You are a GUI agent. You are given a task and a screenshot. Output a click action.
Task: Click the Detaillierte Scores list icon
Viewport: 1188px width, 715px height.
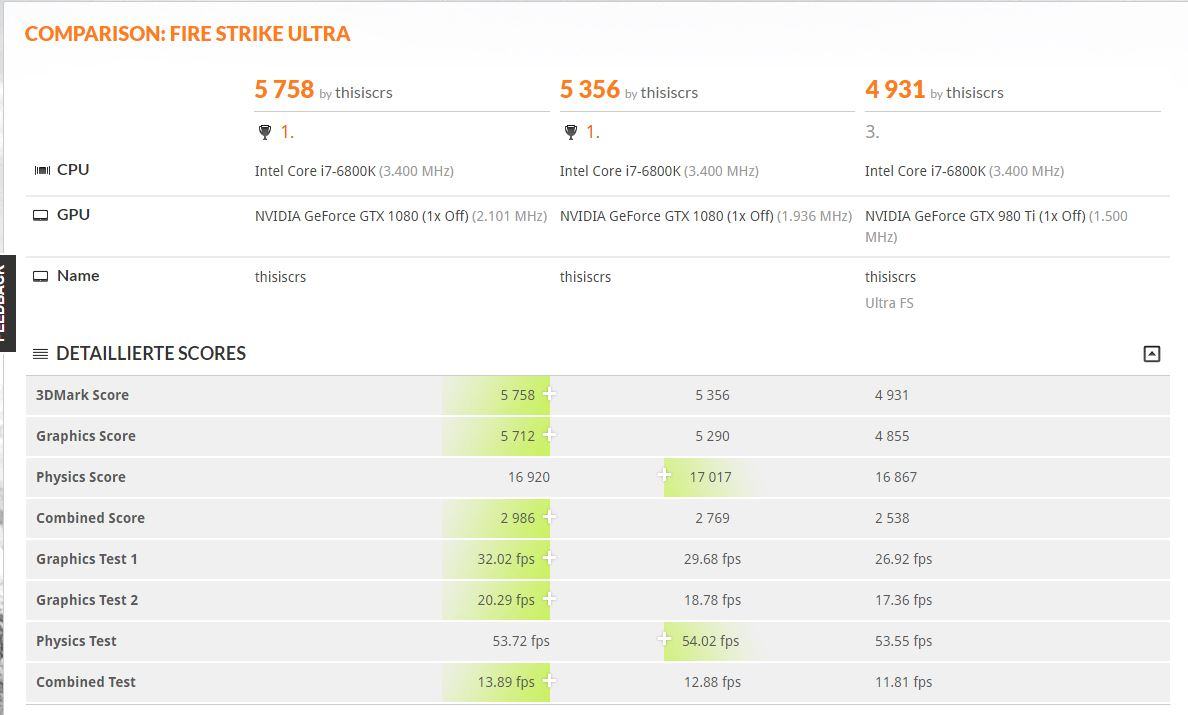coord(40,354)
